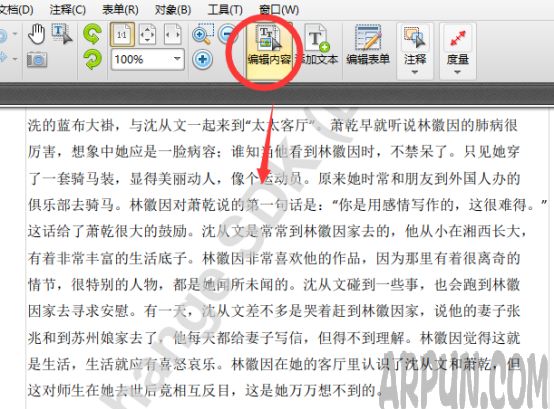Open the 窗口(W) menu
Viewport: 554px width, 409px height.
279,10
